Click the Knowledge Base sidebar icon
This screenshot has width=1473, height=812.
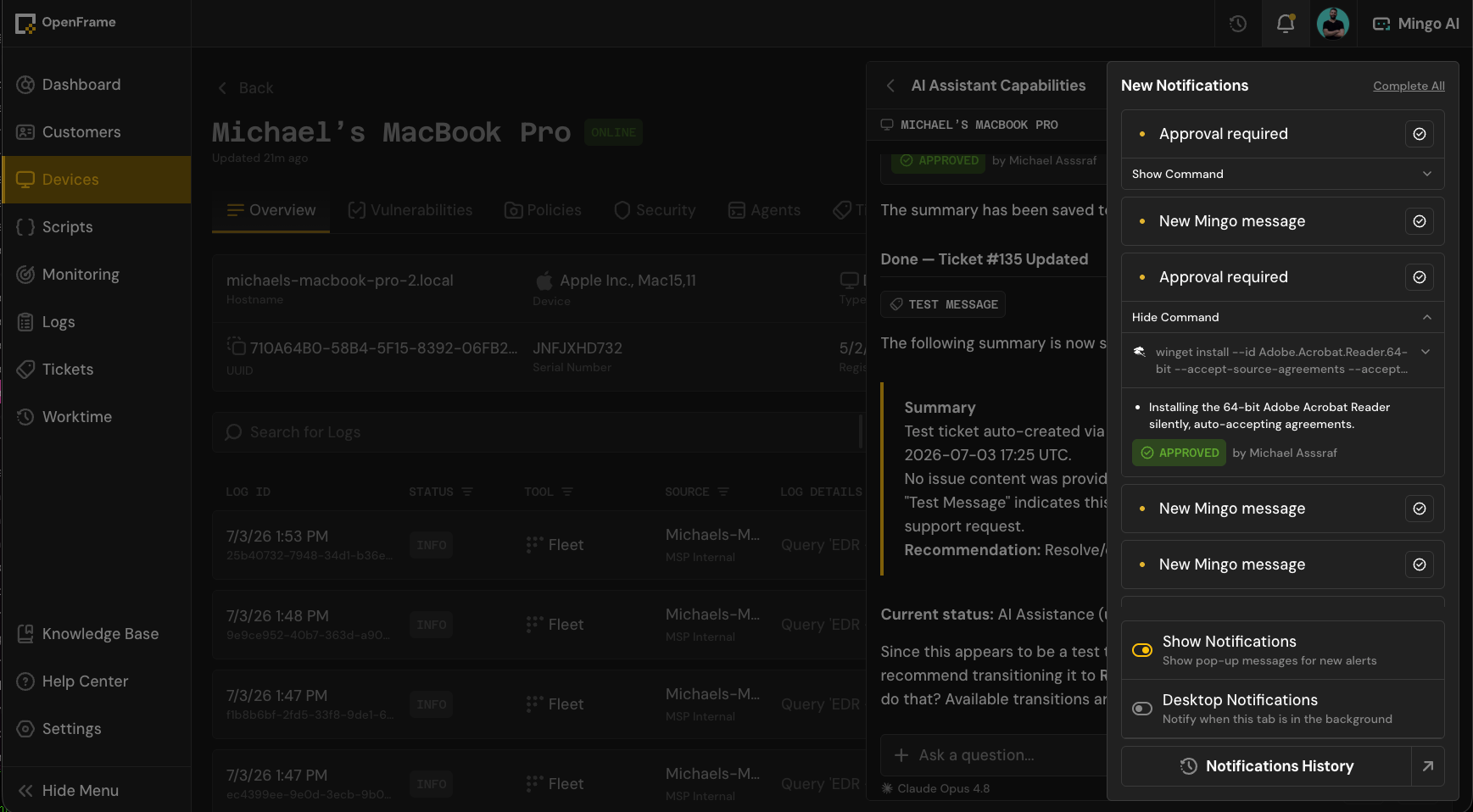pyautogui.click(x=25, y=634)
